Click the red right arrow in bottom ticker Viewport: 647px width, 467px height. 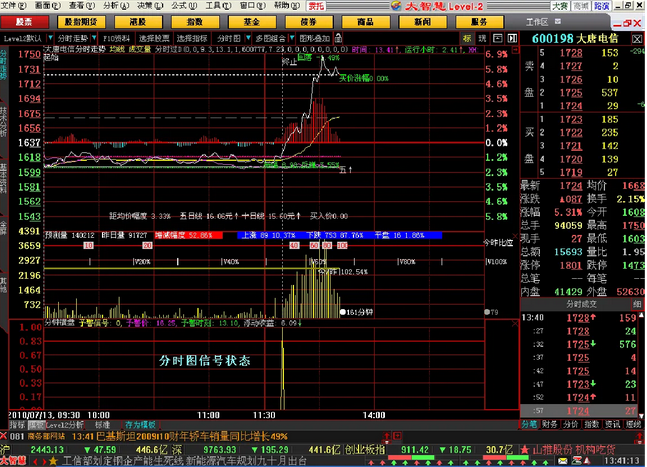coord(44,461)
